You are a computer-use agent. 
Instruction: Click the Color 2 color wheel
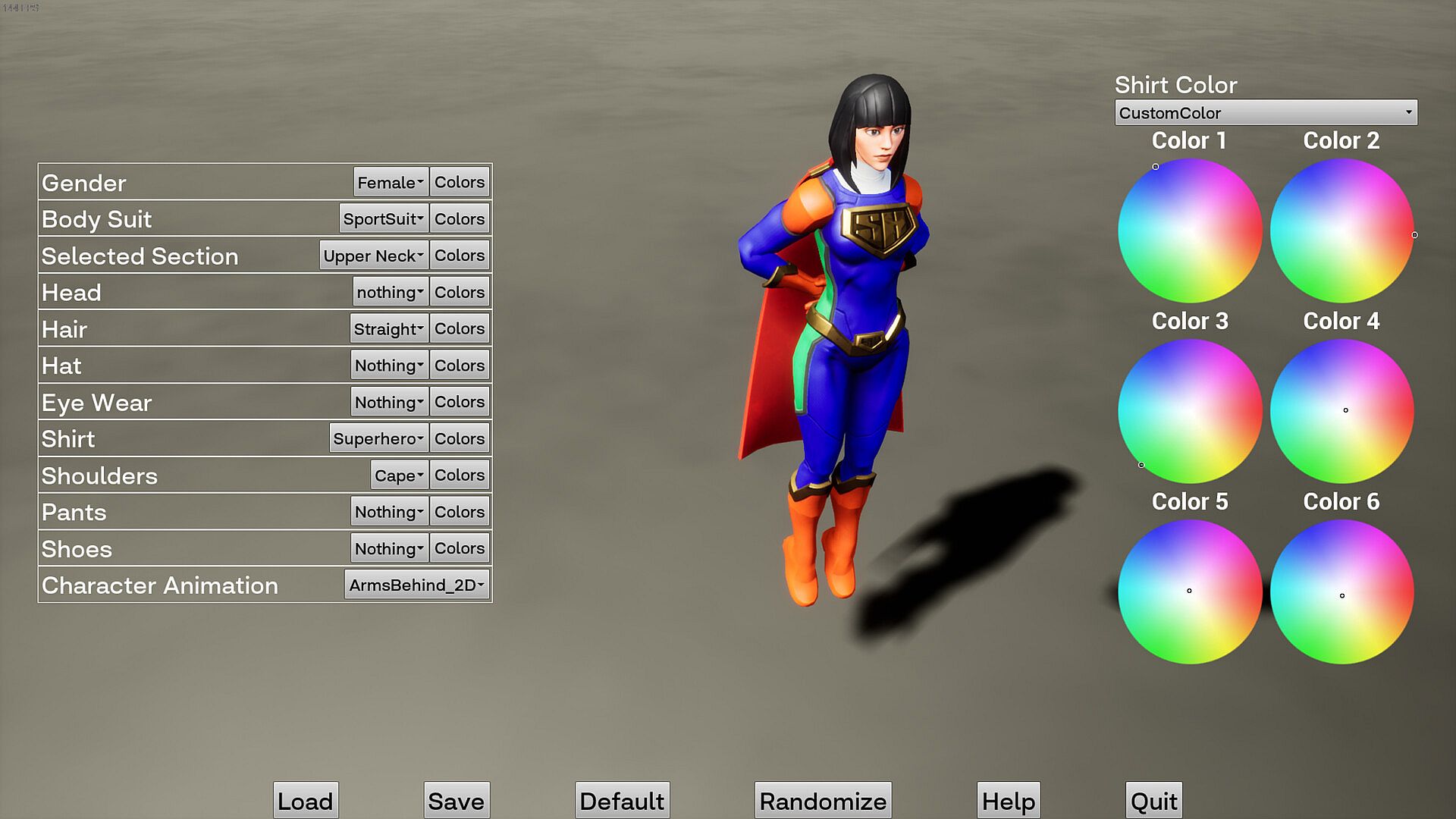[x=1341, y=231]
